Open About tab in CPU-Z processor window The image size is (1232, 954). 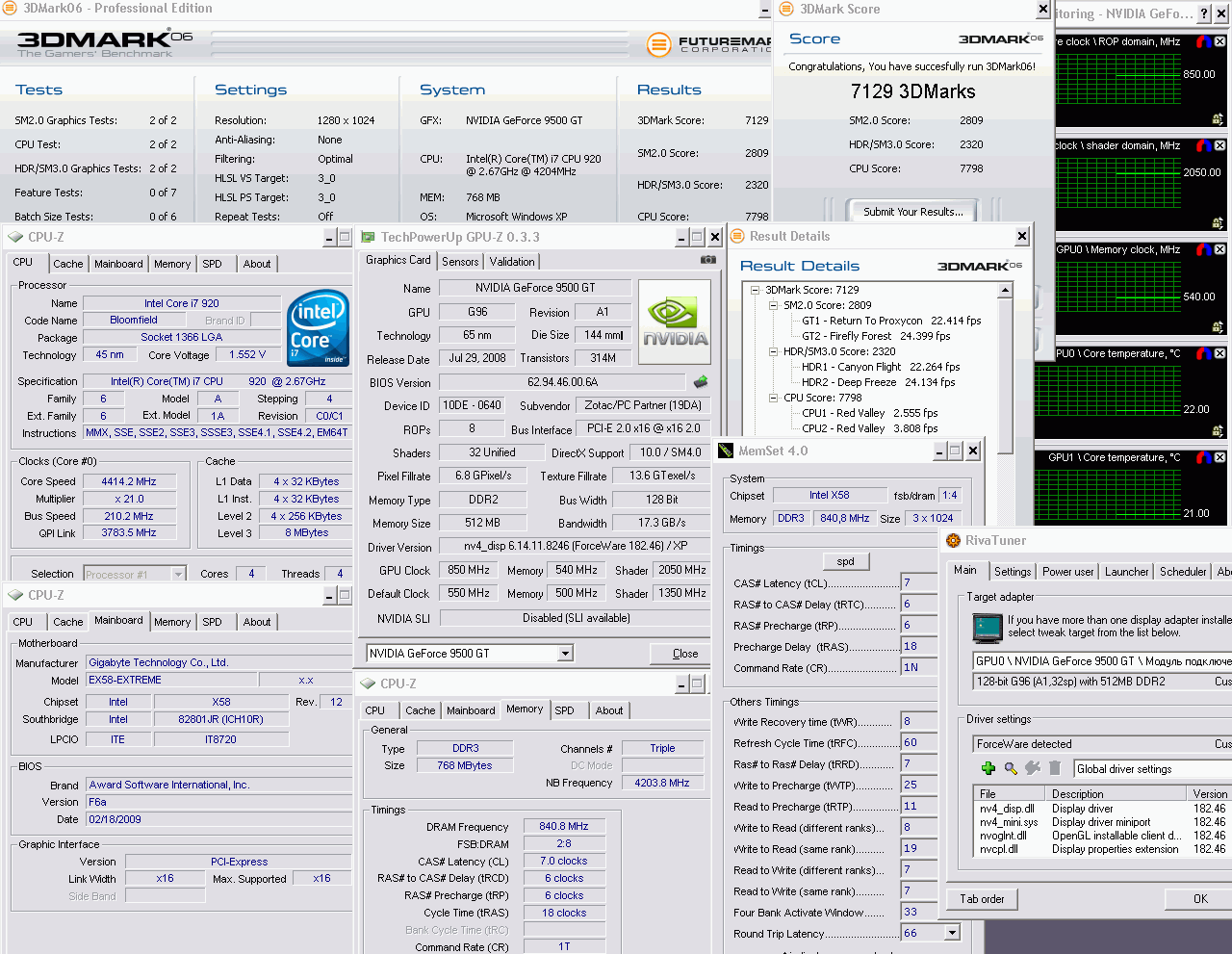(257, 264)
